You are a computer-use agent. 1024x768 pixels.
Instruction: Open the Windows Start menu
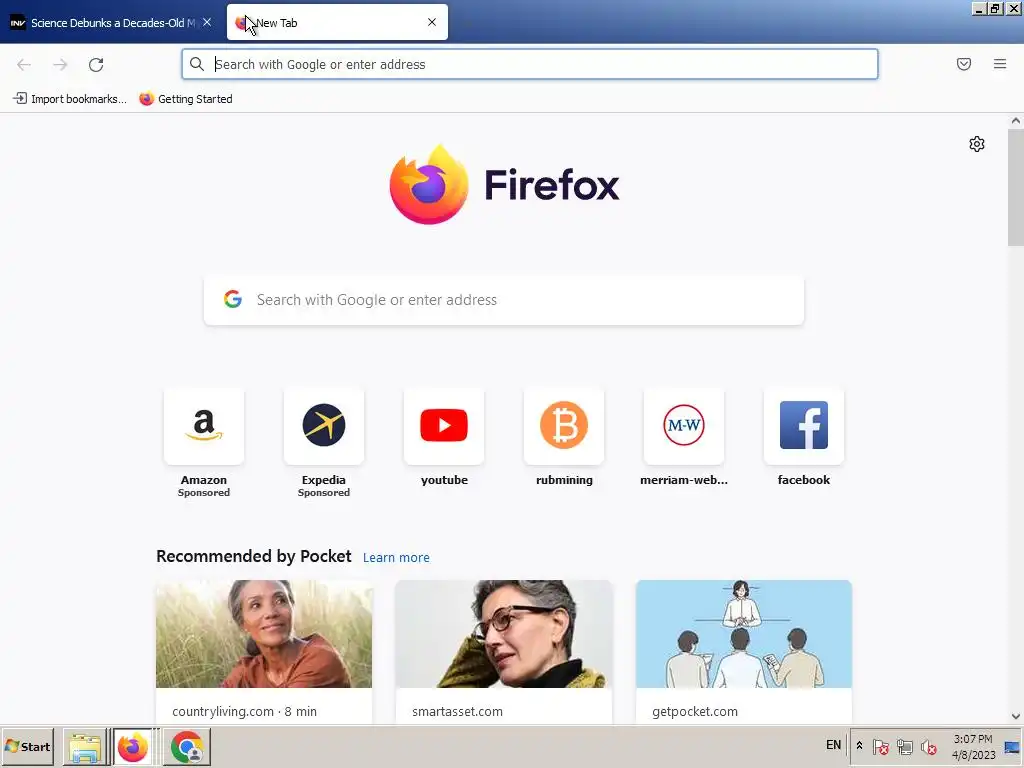27,746
